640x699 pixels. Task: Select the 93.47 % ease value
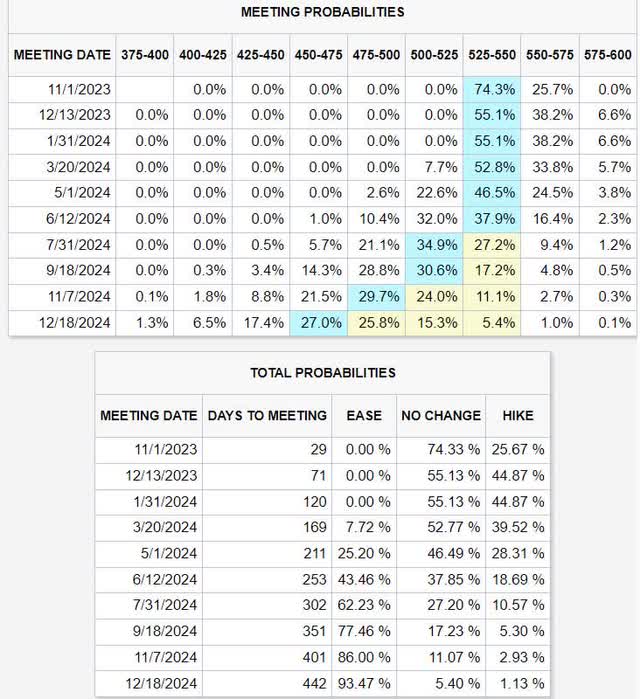click(366, 684)
